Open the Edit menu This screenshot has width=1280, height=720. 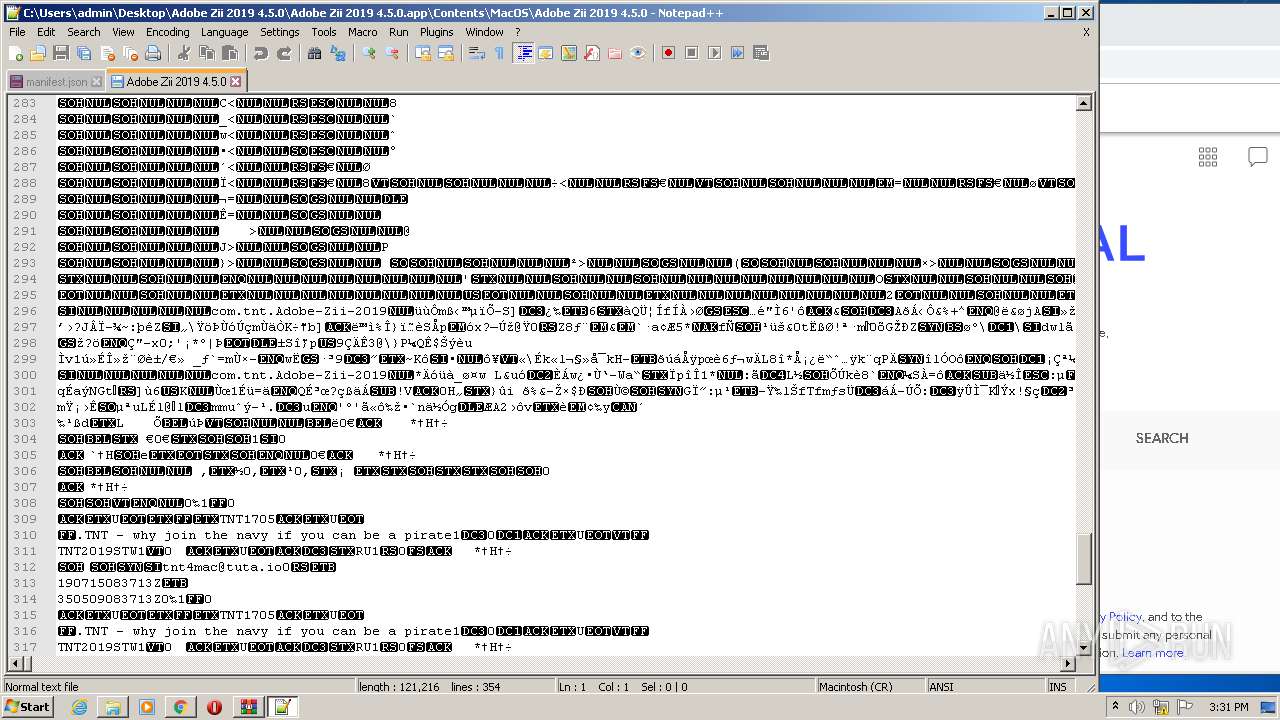(x=46, y=32)
